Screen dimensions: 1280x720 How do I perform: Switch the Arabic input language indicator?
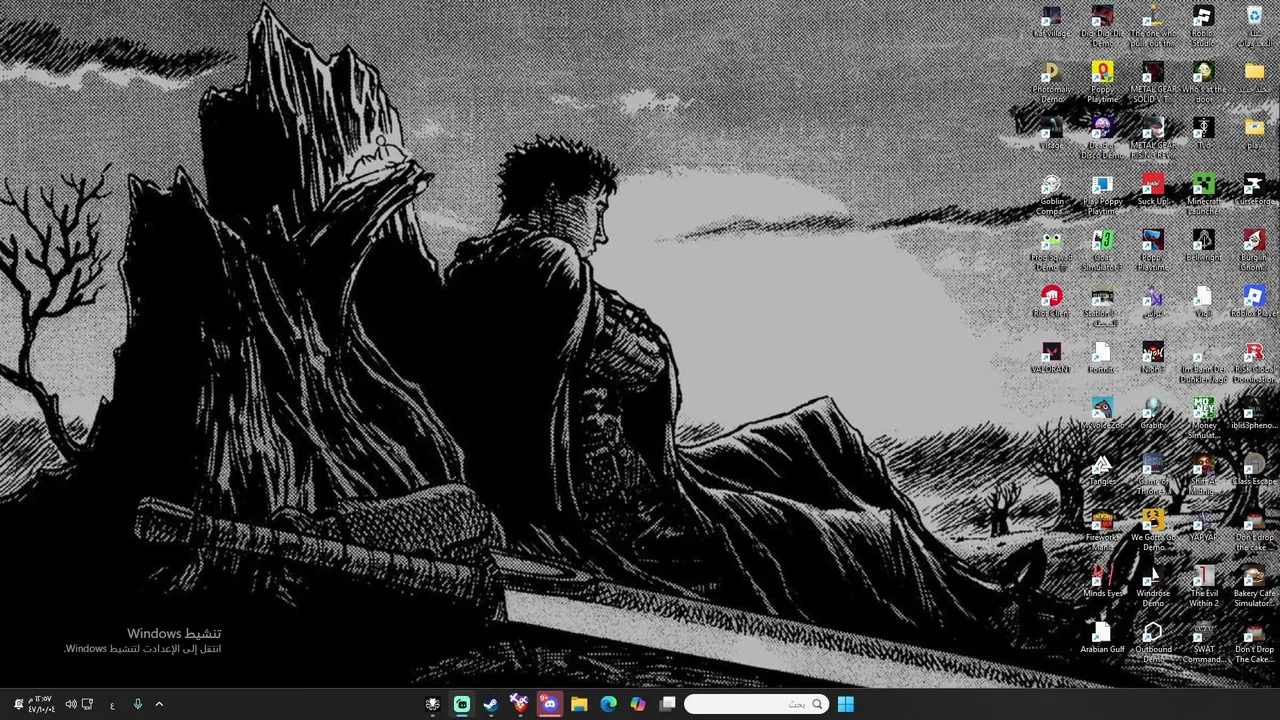[x=112, y=705]
